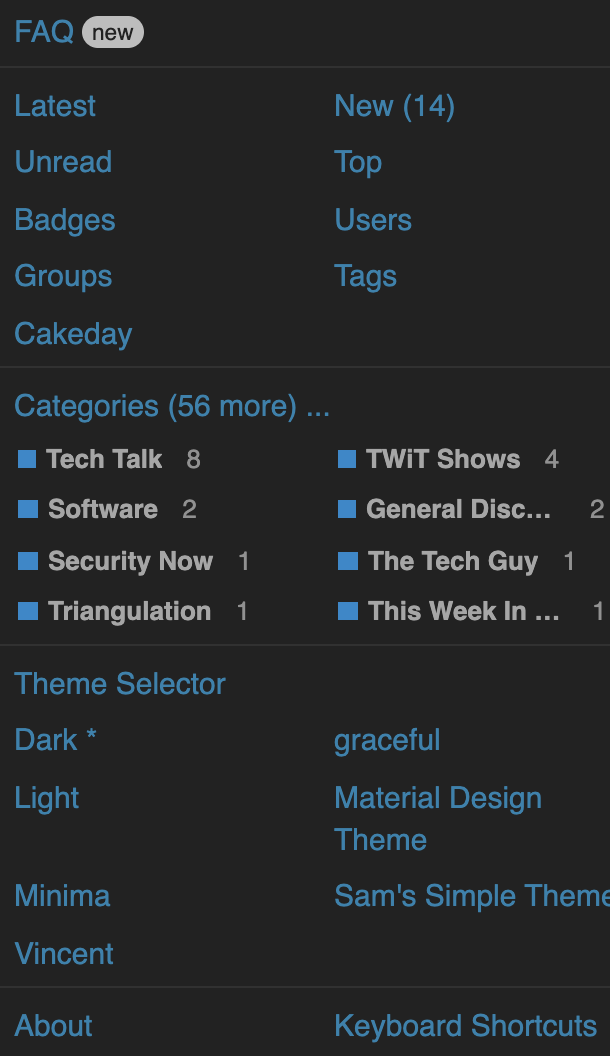Image resolution: width=610 pixels, height=1056 pixels.
Task: Go to the Latest topics
Action: pos(55,106)
